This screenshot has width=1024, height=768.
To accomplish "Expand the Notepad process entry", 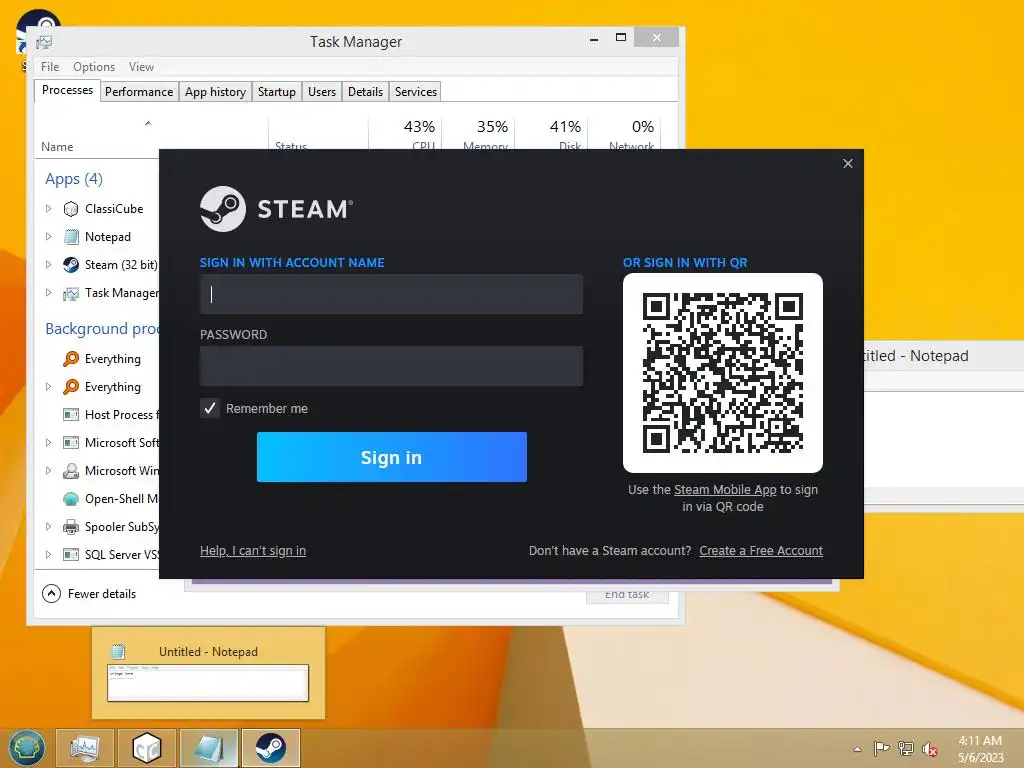I will (x=48, y=236).
